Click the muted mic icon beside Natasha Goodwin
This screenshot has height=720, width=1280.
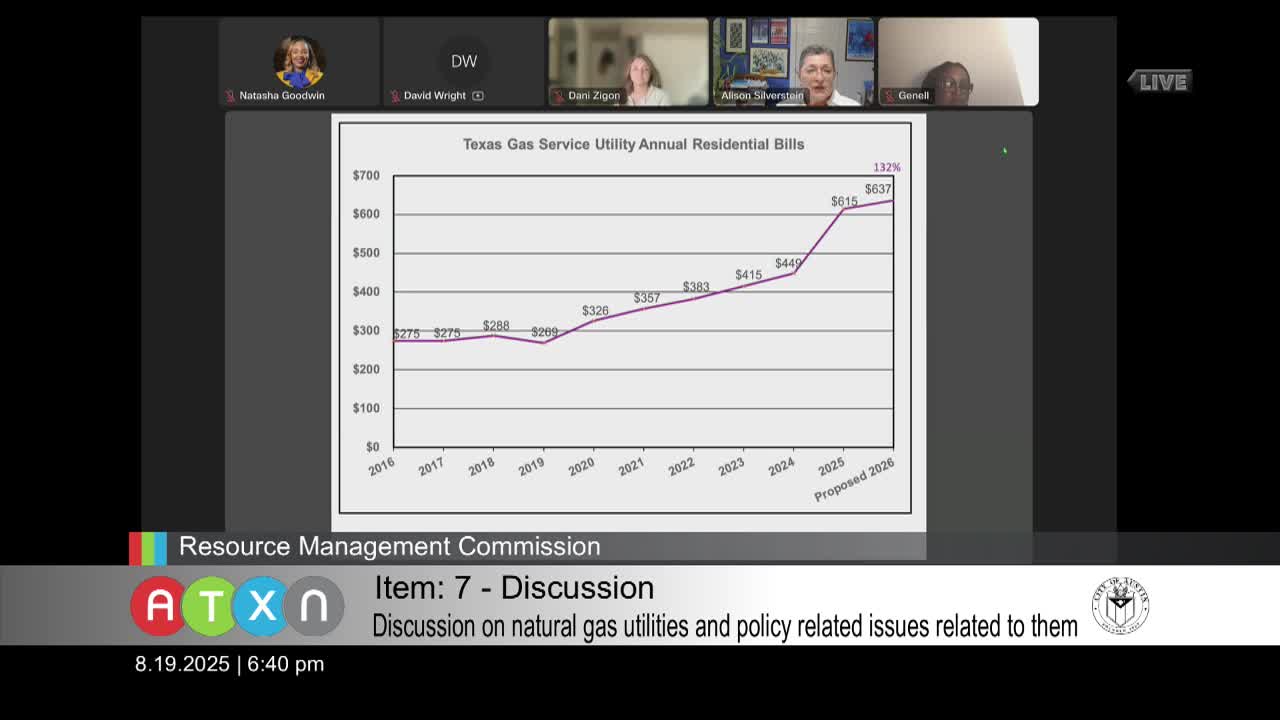point(230,96)
